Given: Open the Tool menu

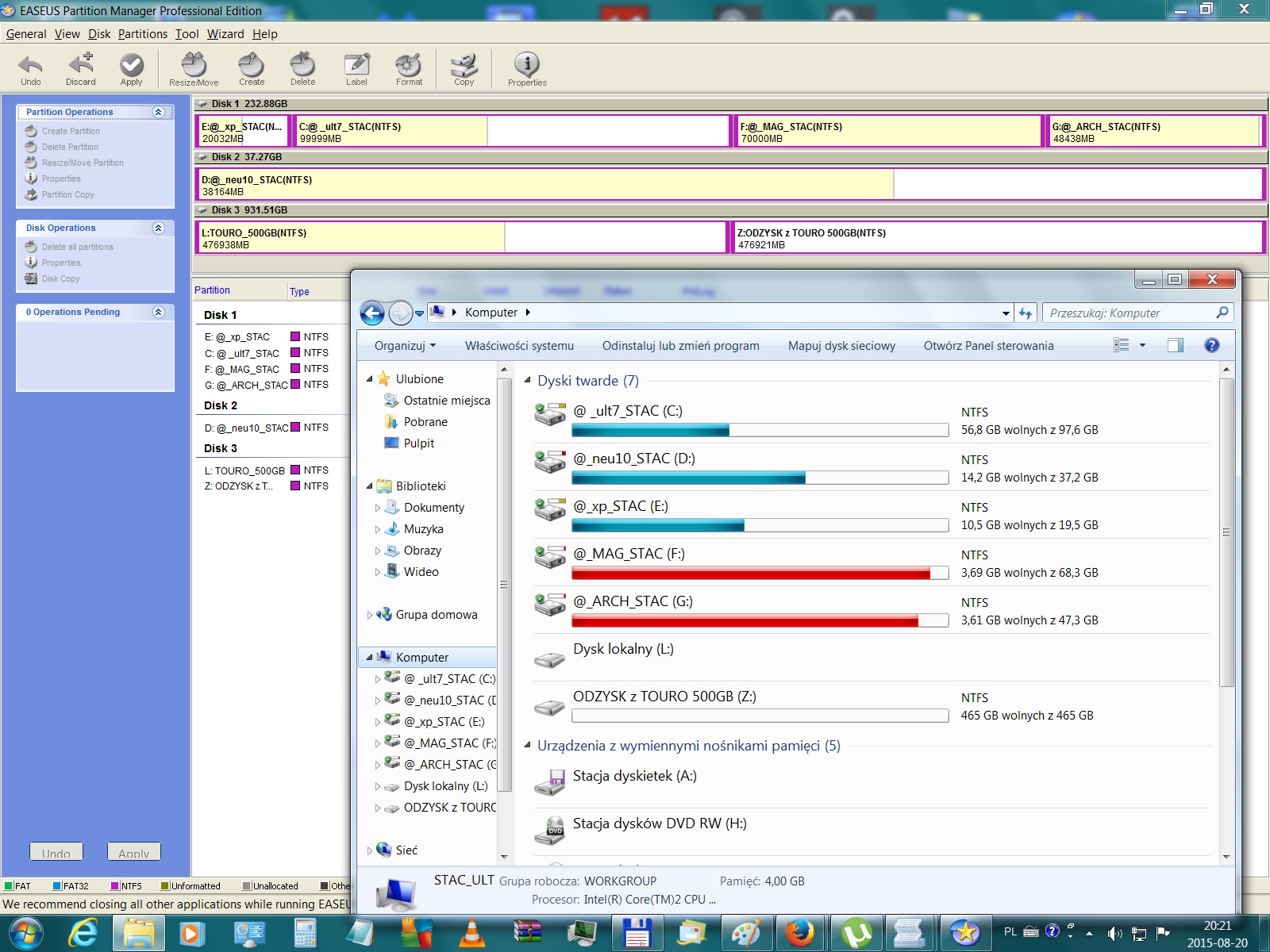Looking at the screenshot, I should (x=187, y=34).
